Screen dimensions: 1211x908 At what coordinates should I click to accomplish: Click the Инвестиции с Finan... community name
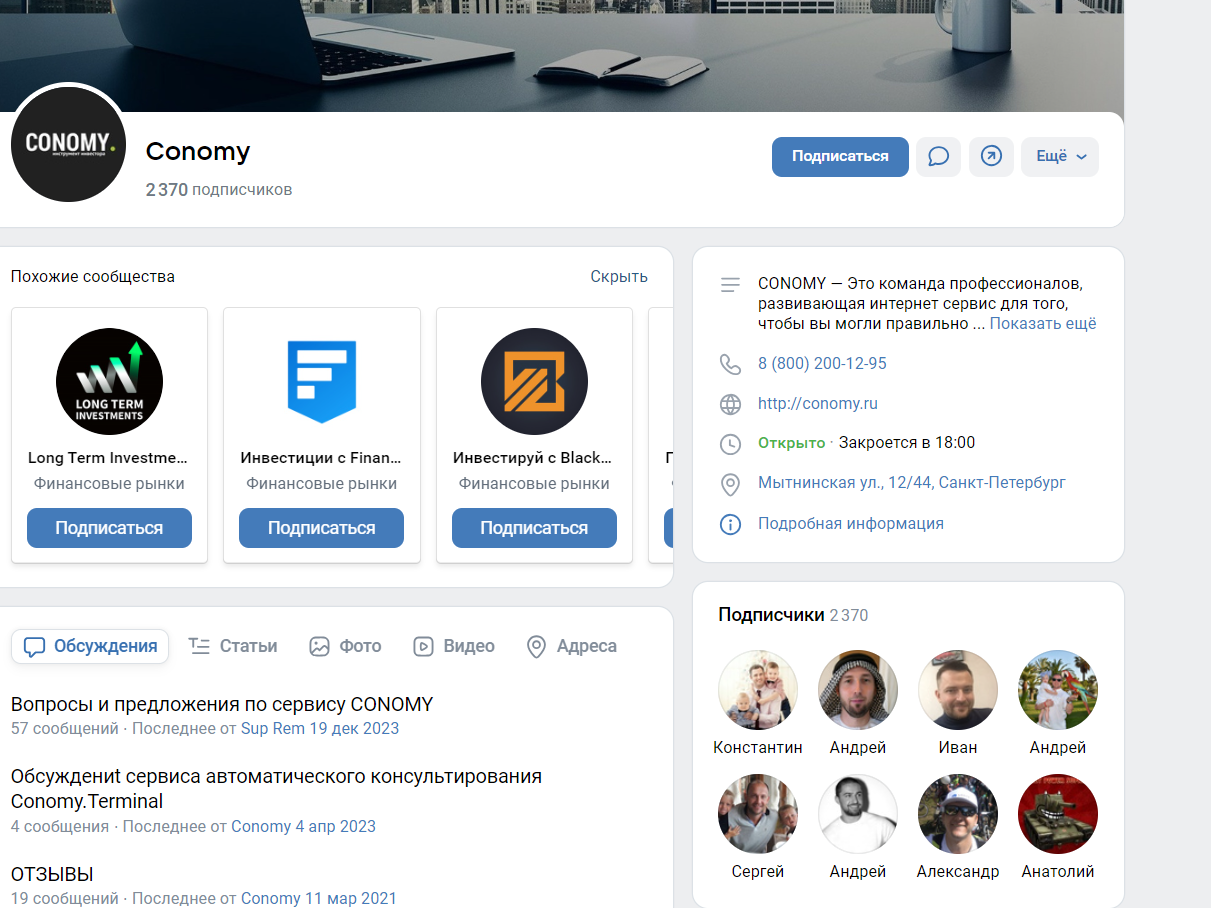322,458
